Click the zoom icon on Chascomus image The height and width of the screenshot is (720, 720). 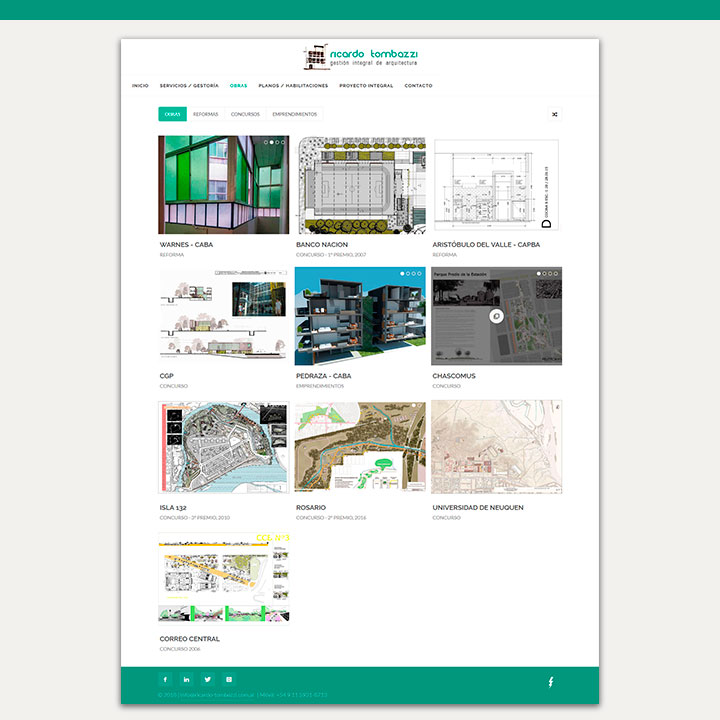[496, 316]
